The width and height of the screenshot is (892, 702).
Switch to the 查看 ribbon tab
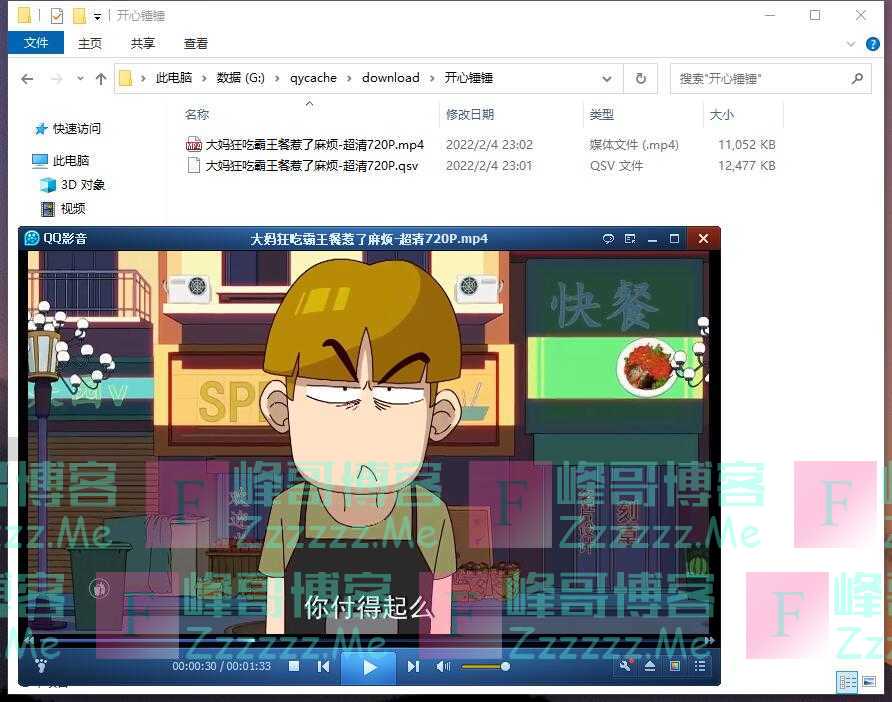tap(196, 43)
